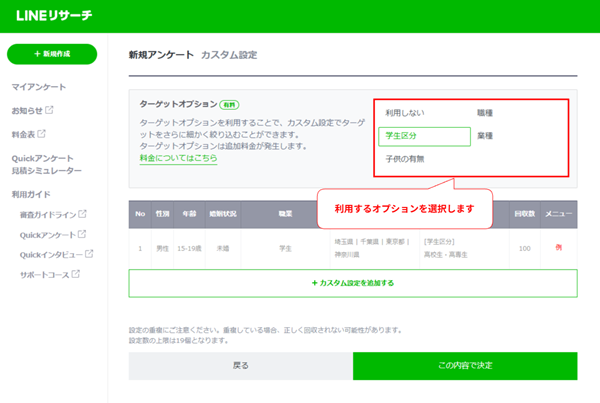Click the 新規作成 button
Image resolution: width=600 pixels, height=403 pixels.
pos(52,55)
